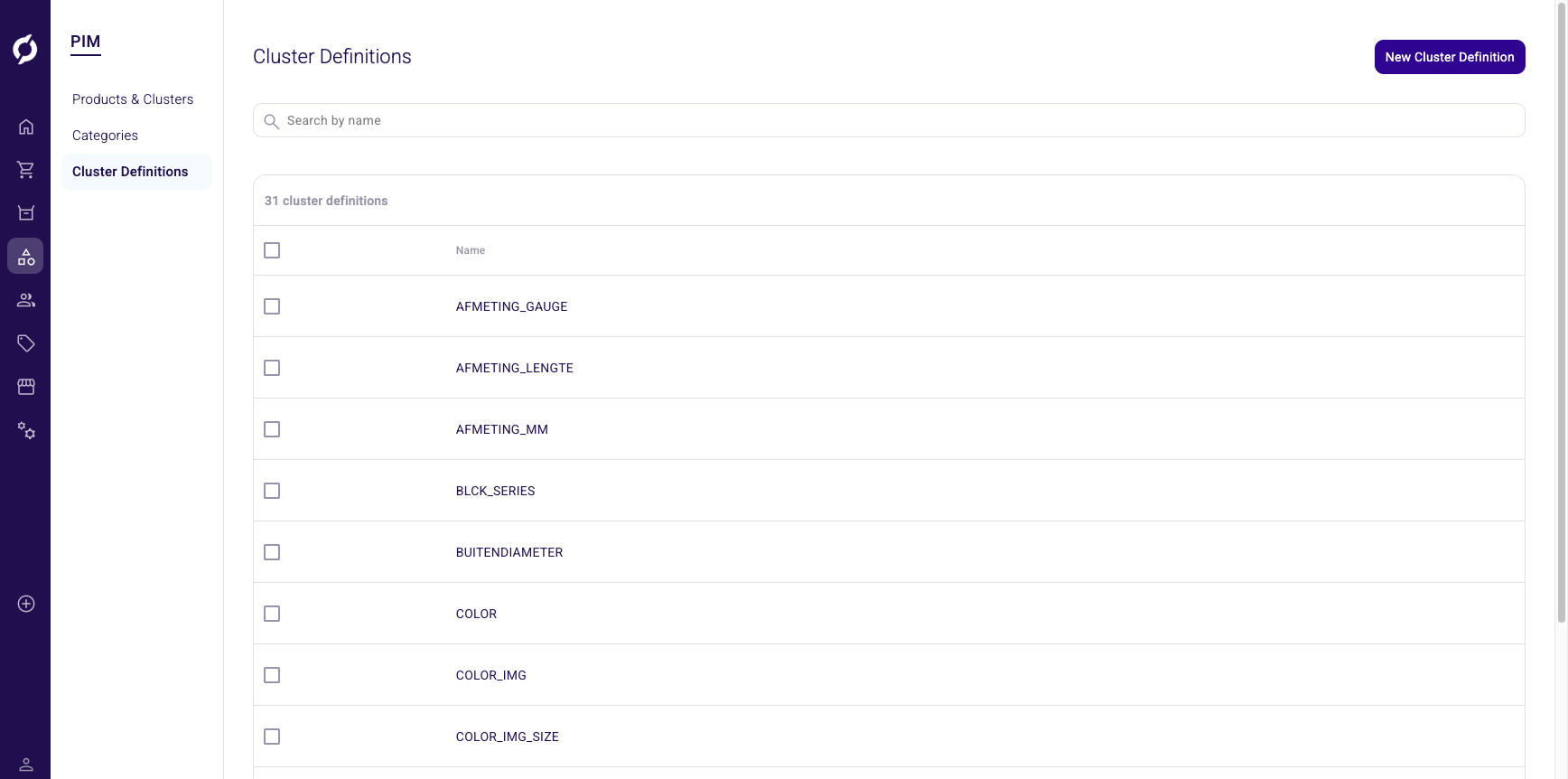
Task: Select the shapes PIM icon in the sidebar
Action: coord(25,257)
